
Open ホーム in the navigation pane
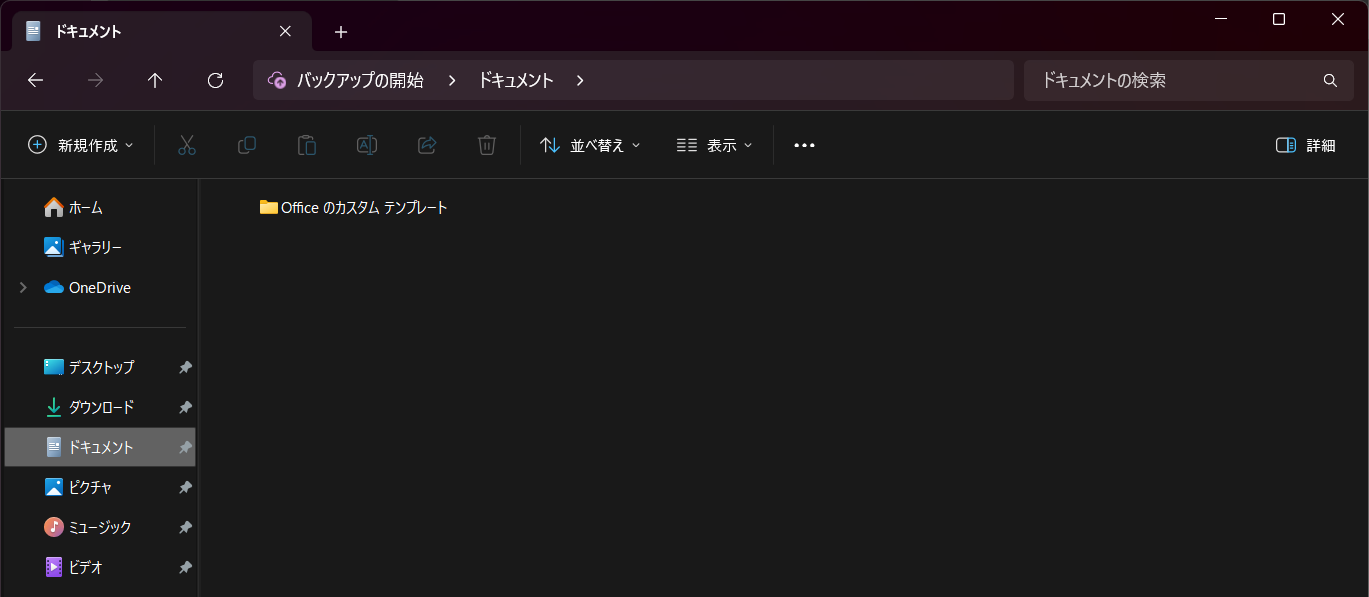coord(100,207)
